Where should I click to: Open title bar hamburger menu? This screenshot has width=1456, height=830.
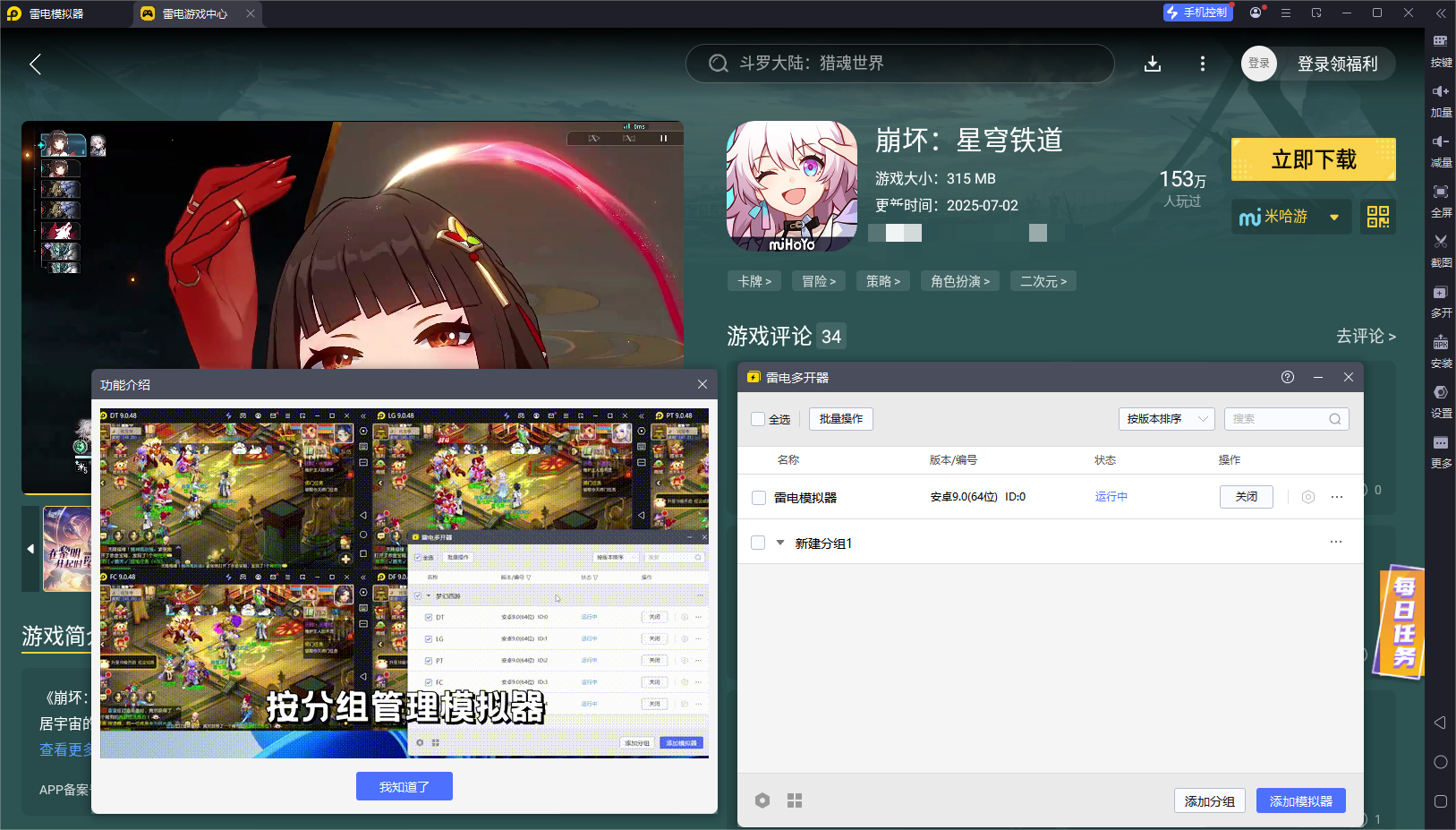[x=1286, y=13]
